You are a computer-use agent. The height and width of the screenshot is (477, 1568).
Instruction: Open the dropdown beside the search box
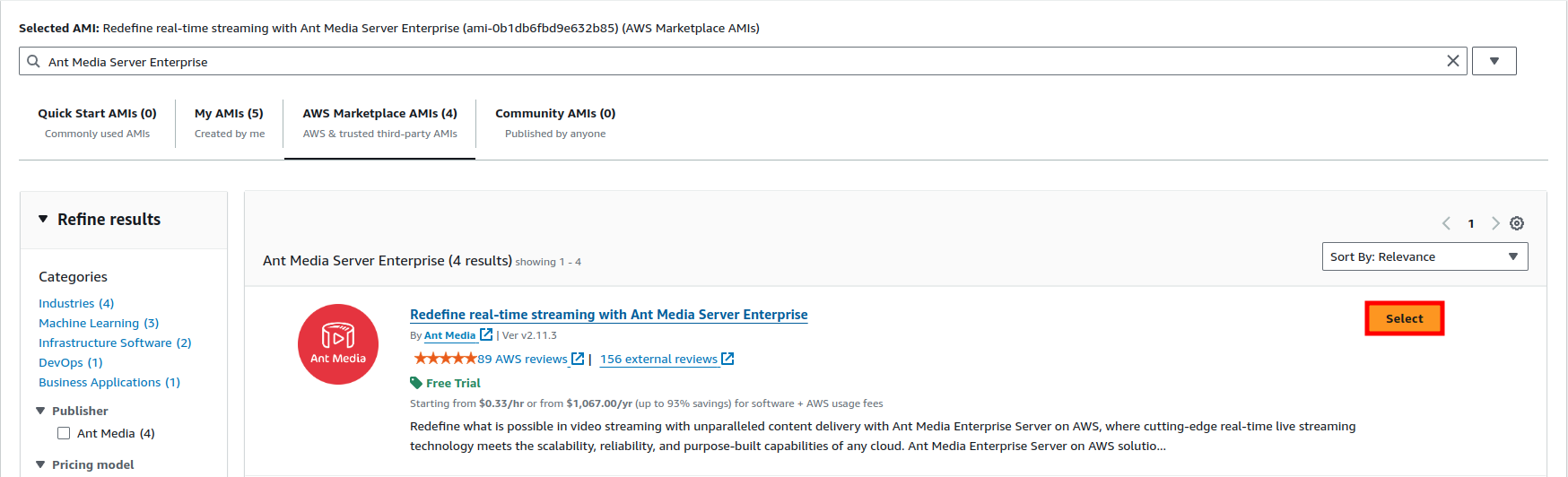pyautogui.click(x=1494, y=61)
